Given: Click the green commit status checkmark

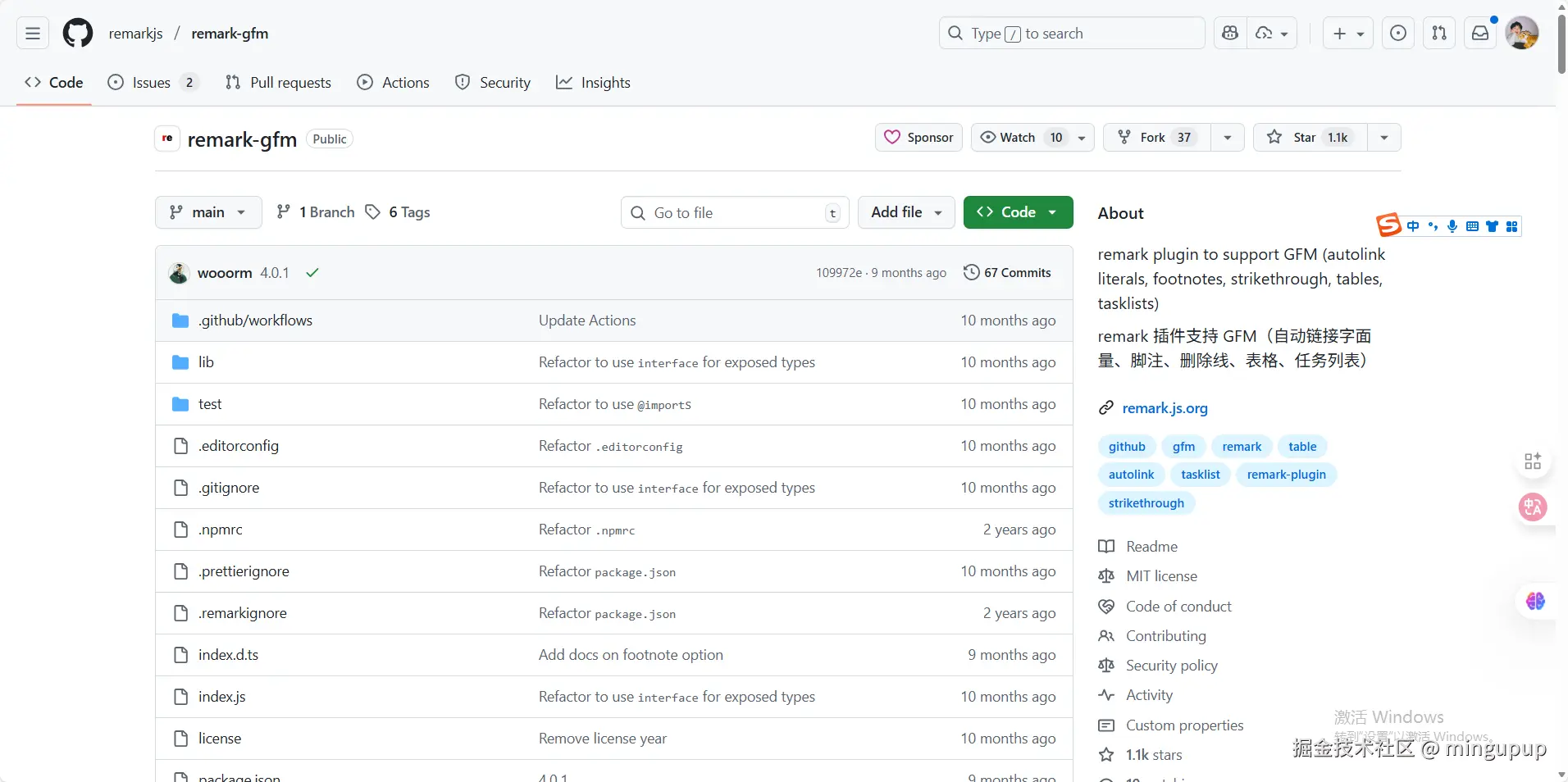Looking at the screenshot, I should (312, 273).
